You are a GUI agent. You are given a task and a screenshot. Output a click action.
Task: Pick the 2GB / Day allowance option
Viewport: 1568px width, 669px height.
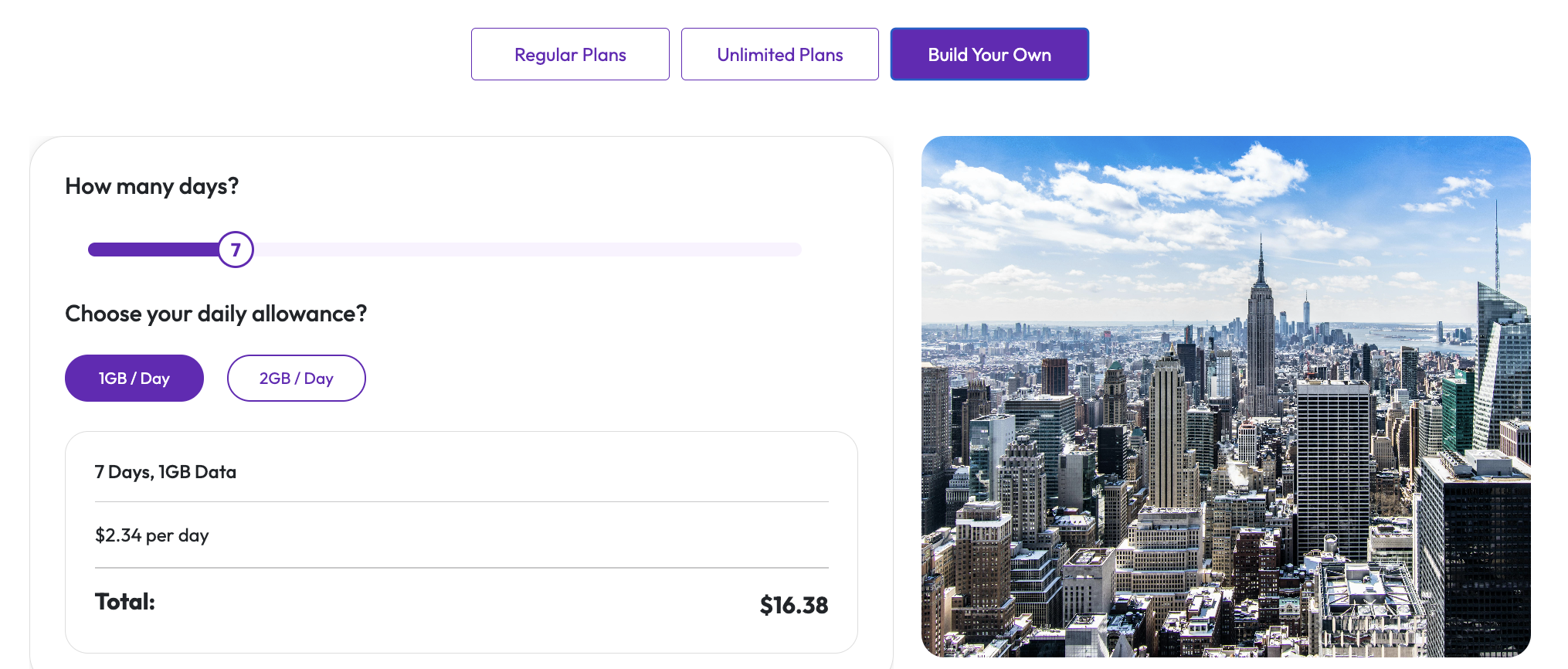tap(296, 379)
